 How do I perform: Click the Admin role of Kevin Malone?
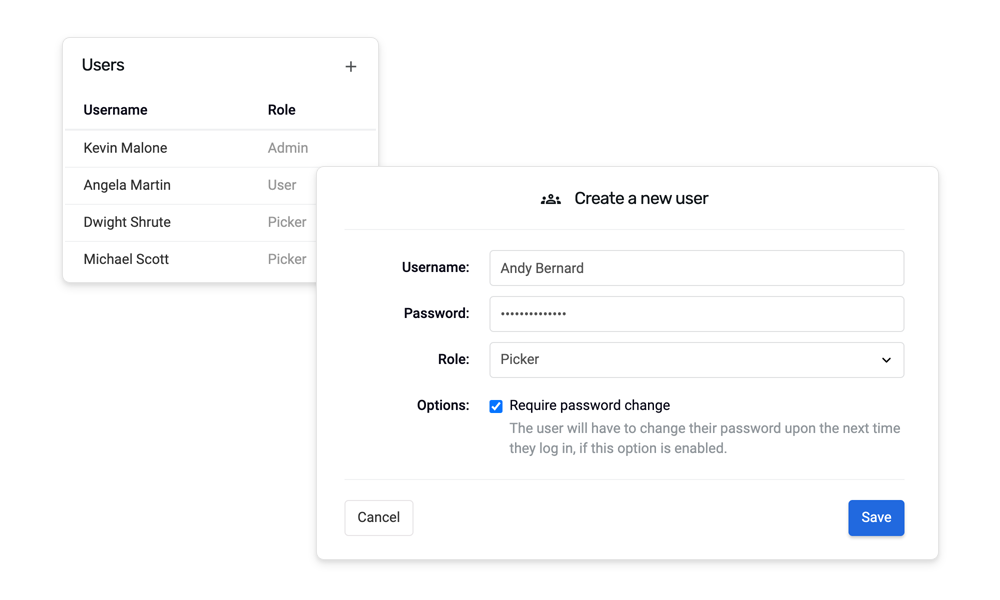click(x=288, y=148)
